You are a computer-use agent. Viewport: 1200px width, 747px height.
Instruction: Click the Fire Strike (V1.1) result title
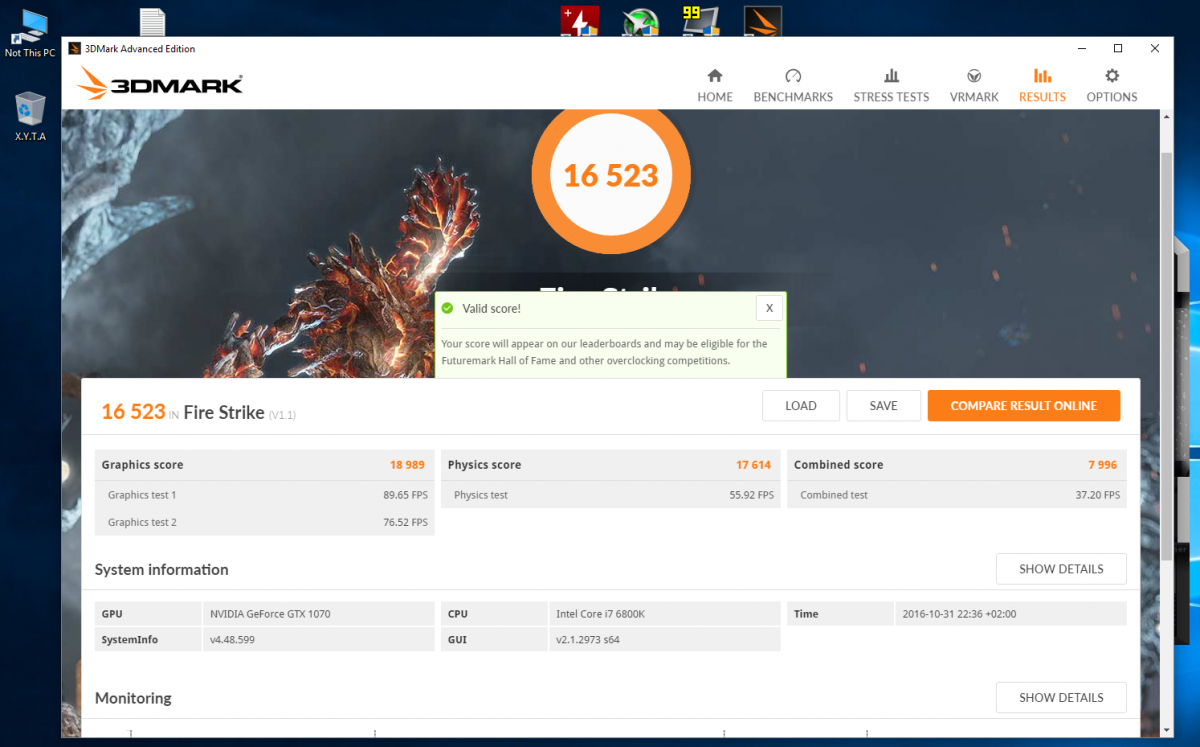click(x=240, y=413)
